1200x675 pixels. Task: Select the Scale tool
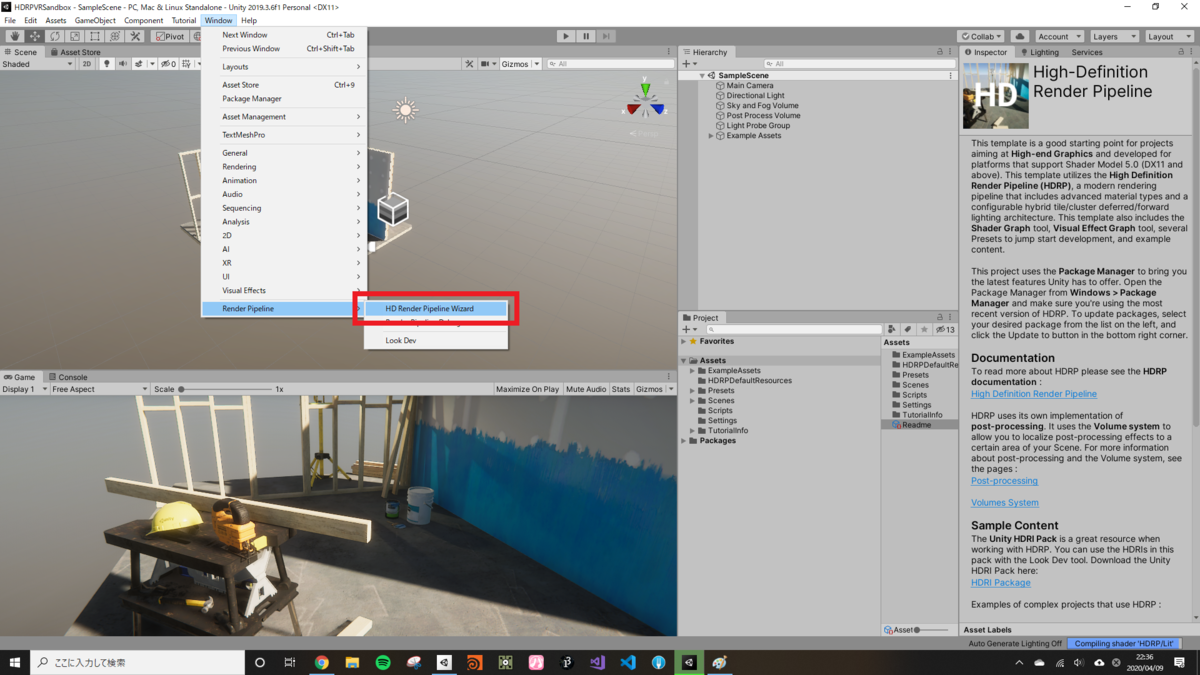[x=74, y=37]
